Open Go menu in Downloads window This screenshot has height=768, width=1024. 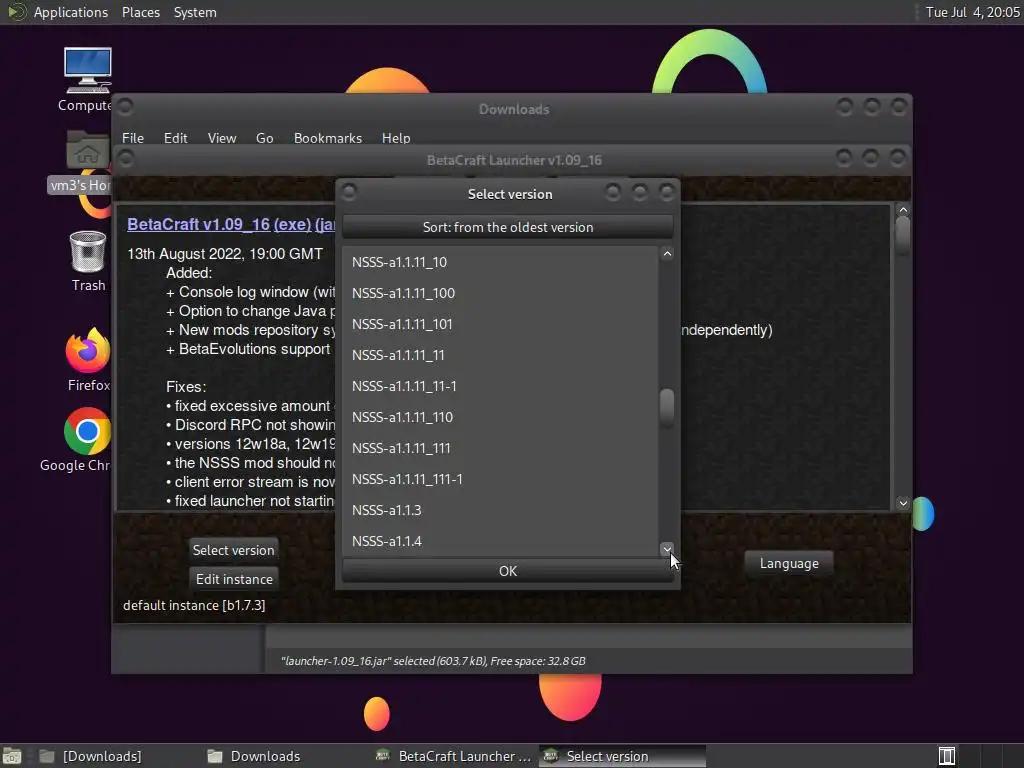(264, 138)
